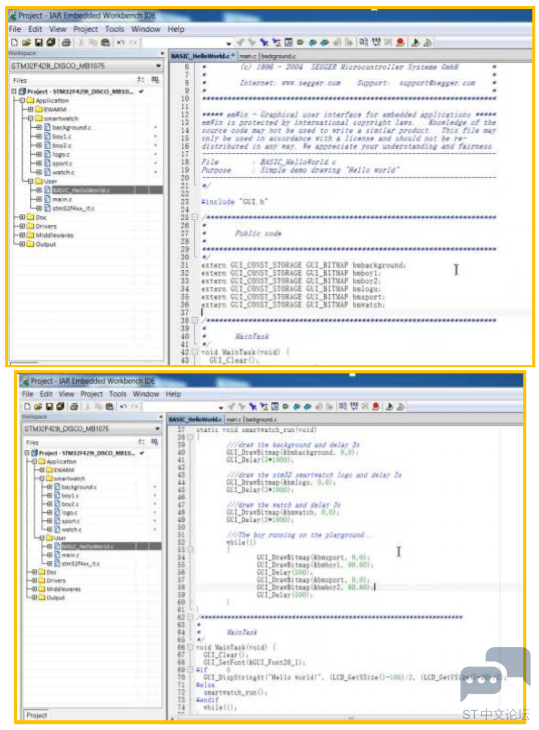Screen dimensions: 539x730
Task: Open Project menu in top IAR window
Action: 85,29
